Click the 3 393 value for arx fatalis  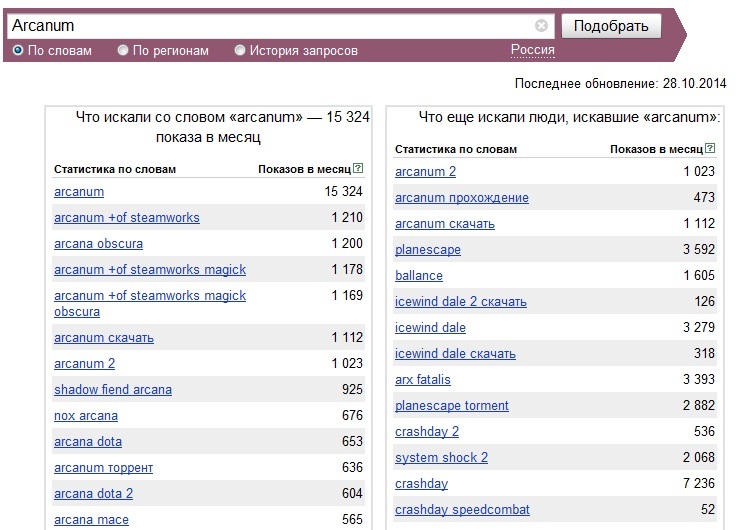(699, 379)
